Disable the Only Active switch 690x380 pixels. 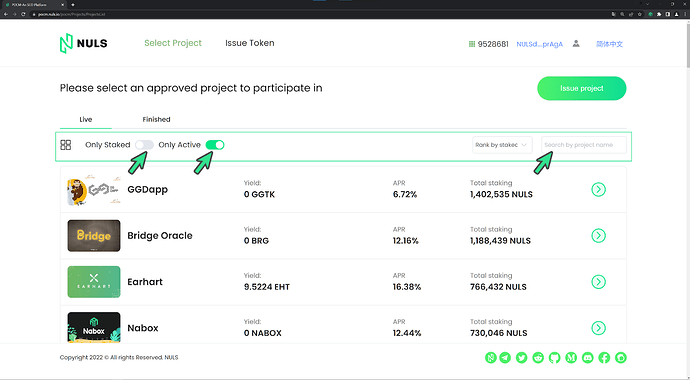pos(215,145)
